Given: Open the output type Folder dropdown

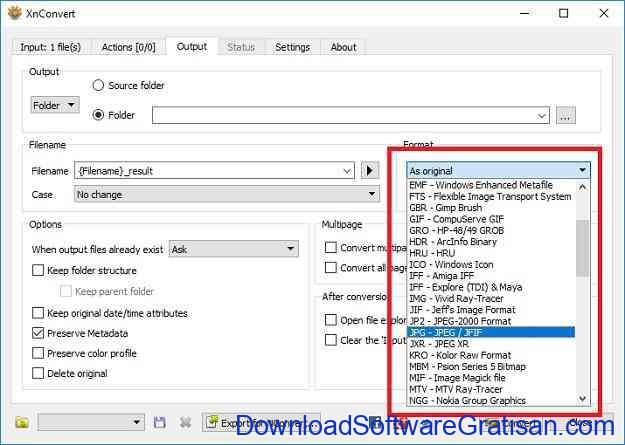Looking at the screenshot, I should [x=55, y=105].
